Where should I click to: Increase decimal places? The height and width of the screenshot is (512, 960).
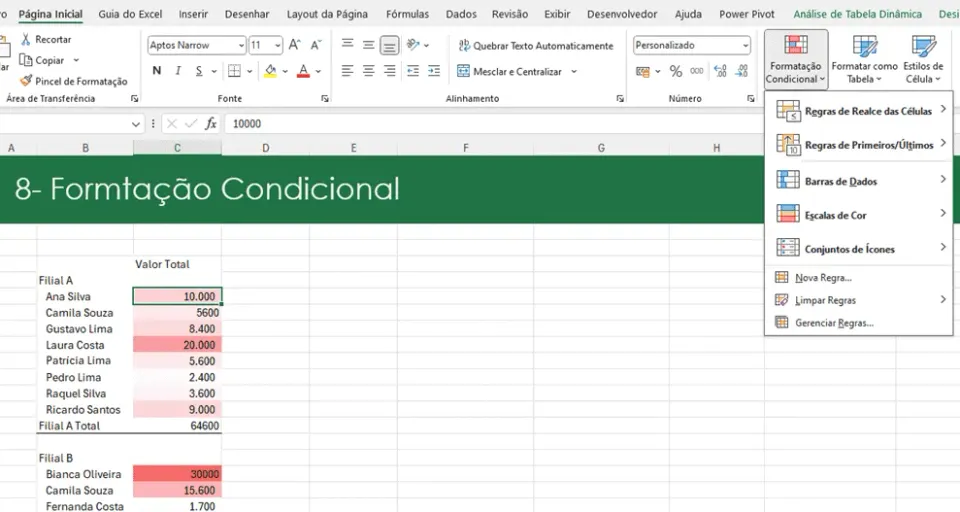tap(721, 71)
